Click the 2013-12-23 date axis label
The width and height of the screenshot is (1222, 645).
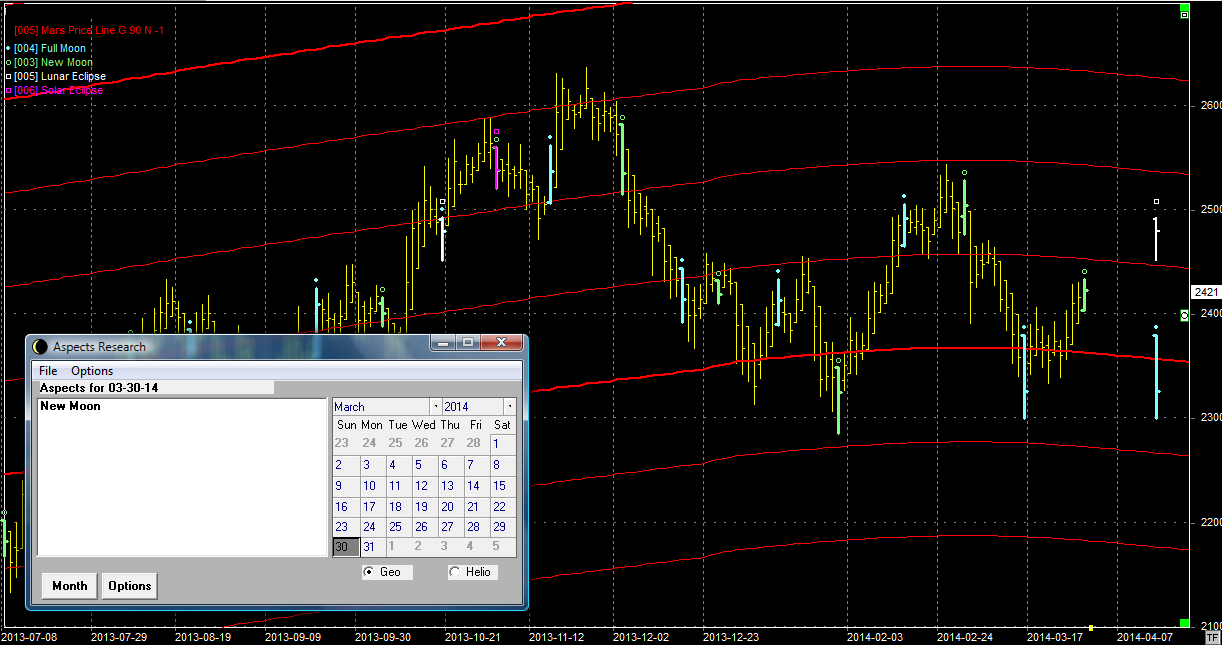[x=731, y=636]
